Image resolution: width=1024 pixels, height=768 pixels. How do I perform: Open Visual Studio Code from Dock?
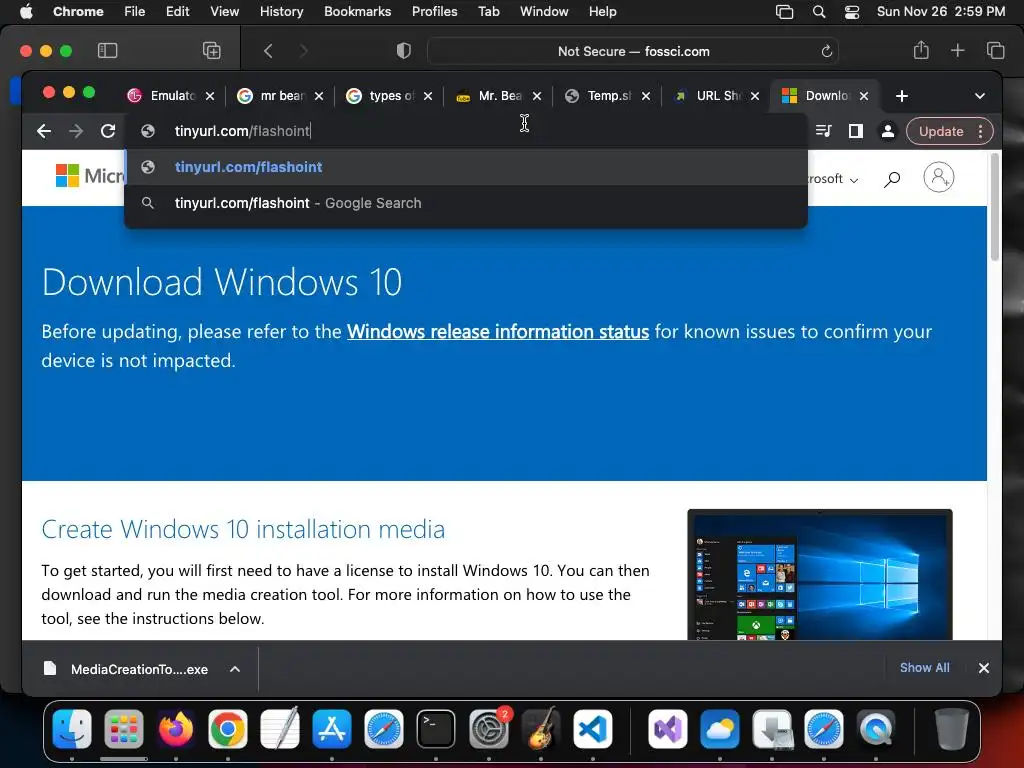click(592, 729)
